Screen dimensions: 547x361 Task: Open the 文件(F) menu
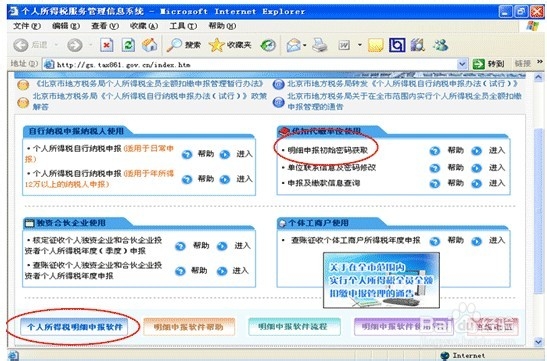27,26
